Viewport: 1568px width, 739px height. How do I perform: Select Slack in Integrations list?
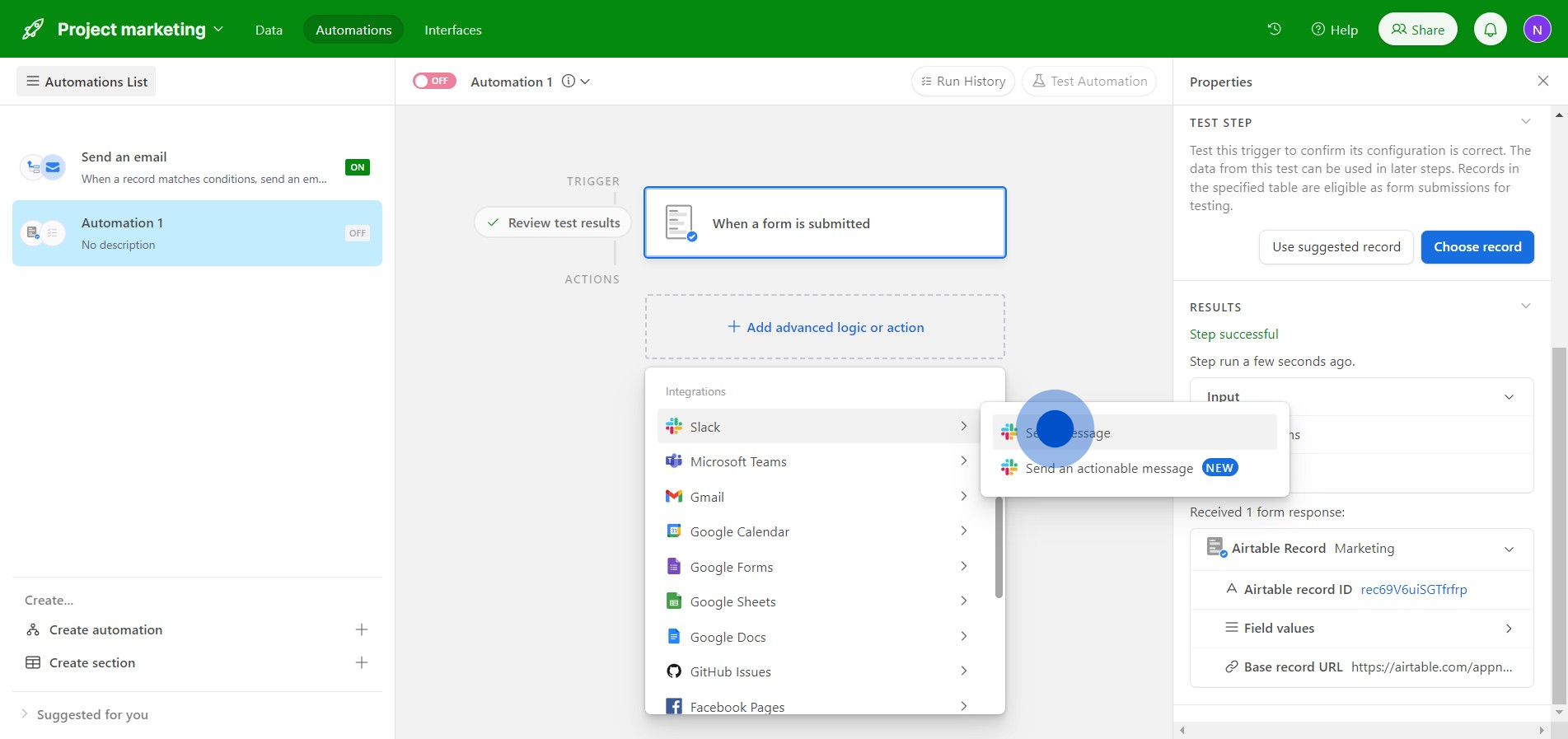click(x=817, y=426)
